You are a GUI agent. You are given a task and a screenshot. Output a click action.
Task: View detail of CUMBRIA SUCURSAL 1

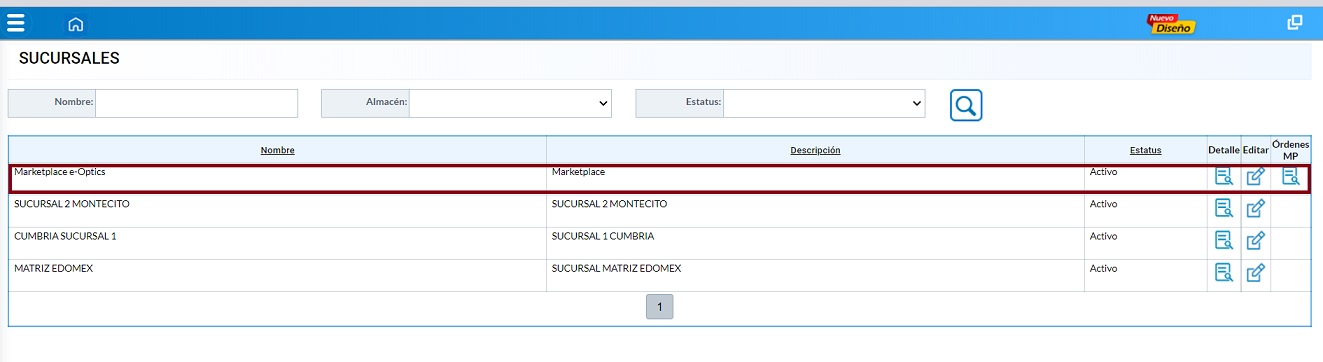tap(1224, 240)
